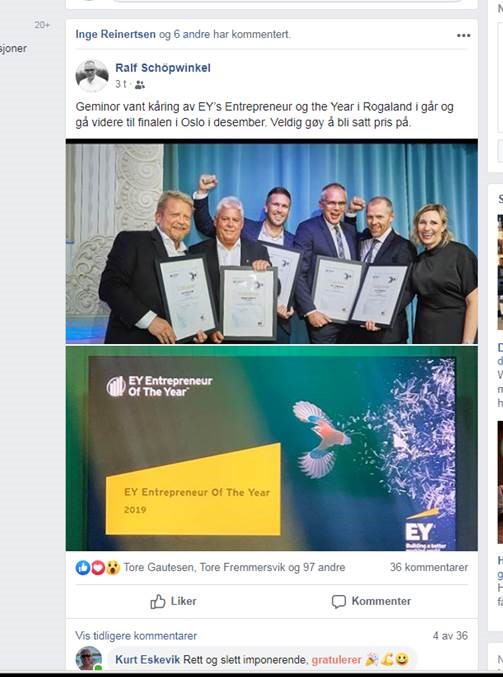The height and width of the screenshot is (677, 503).
Task: Open Tore Gautesen's name in reactions
Action: [x=159, y=567]
